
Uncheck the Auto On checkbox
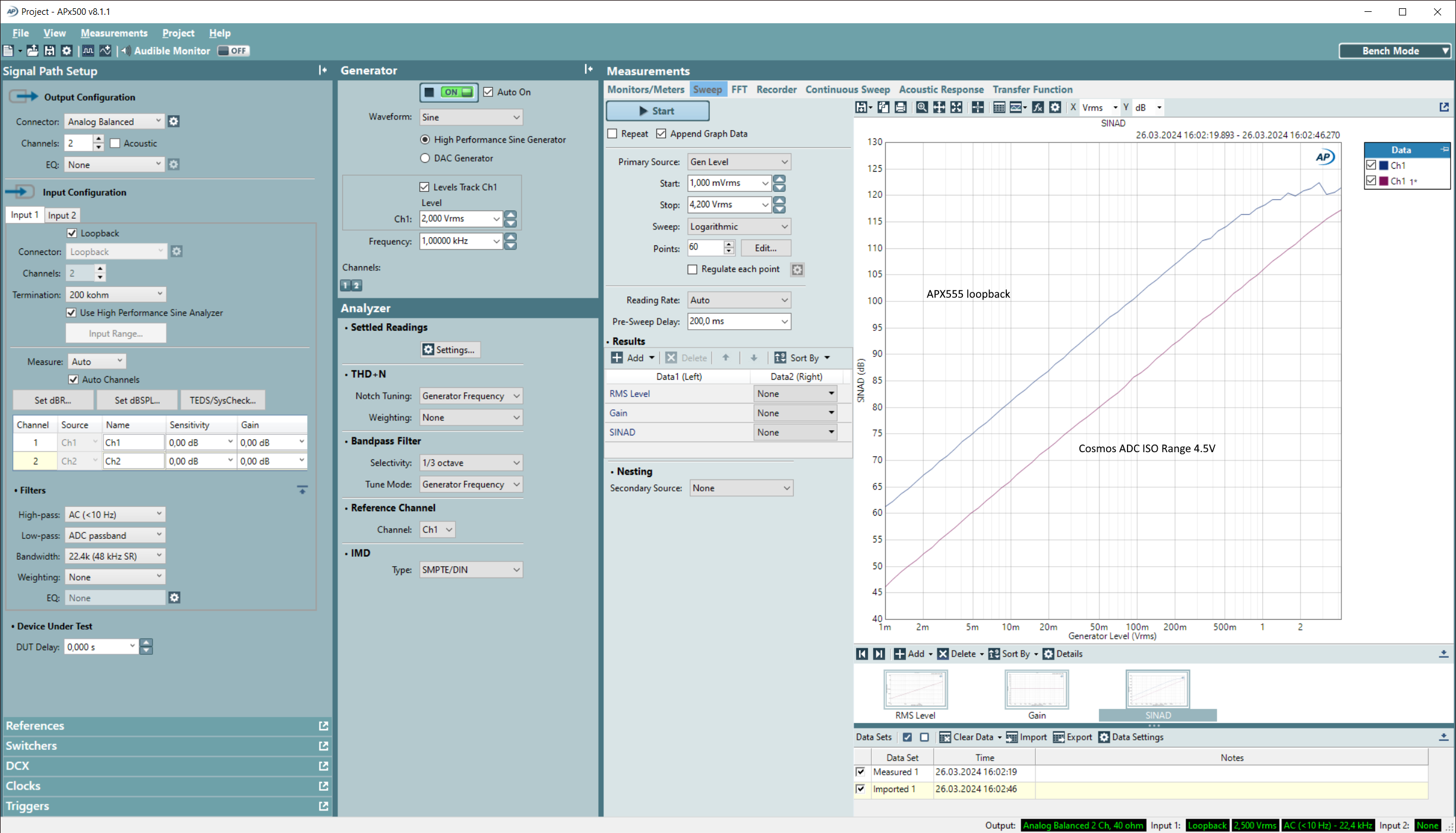[488, 92]
